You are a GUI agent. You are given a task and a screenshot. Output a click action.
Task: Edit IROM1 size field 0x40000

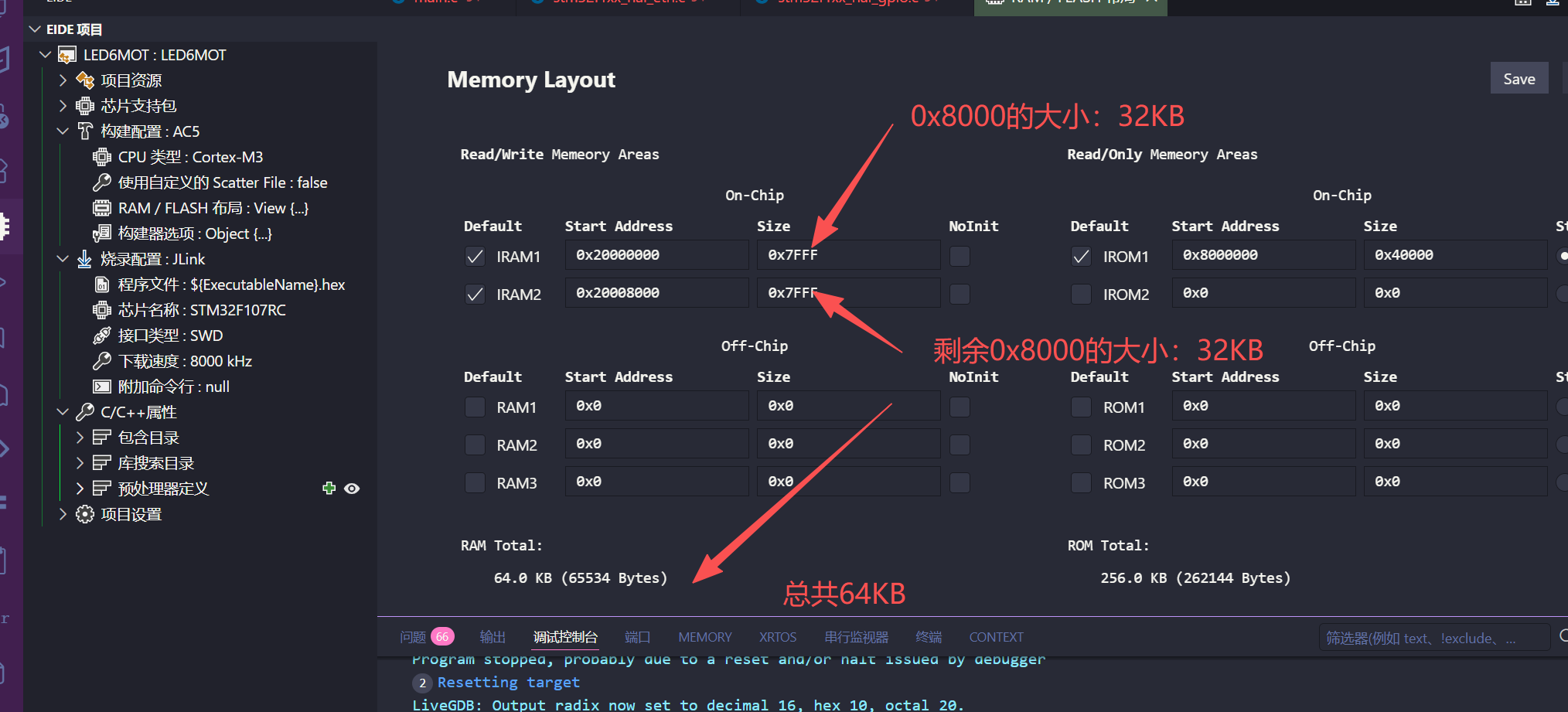(x=1455, y=255)
